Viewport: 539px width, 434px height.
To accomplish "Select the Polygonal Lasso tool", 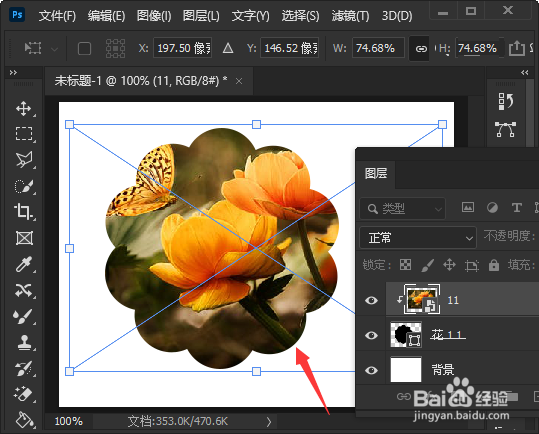I will coord(24,159).
